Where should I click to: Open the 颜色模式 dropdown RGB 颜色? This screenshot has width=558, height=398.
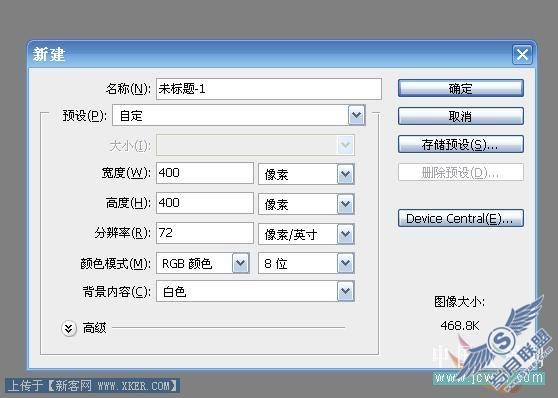[202, 263]
